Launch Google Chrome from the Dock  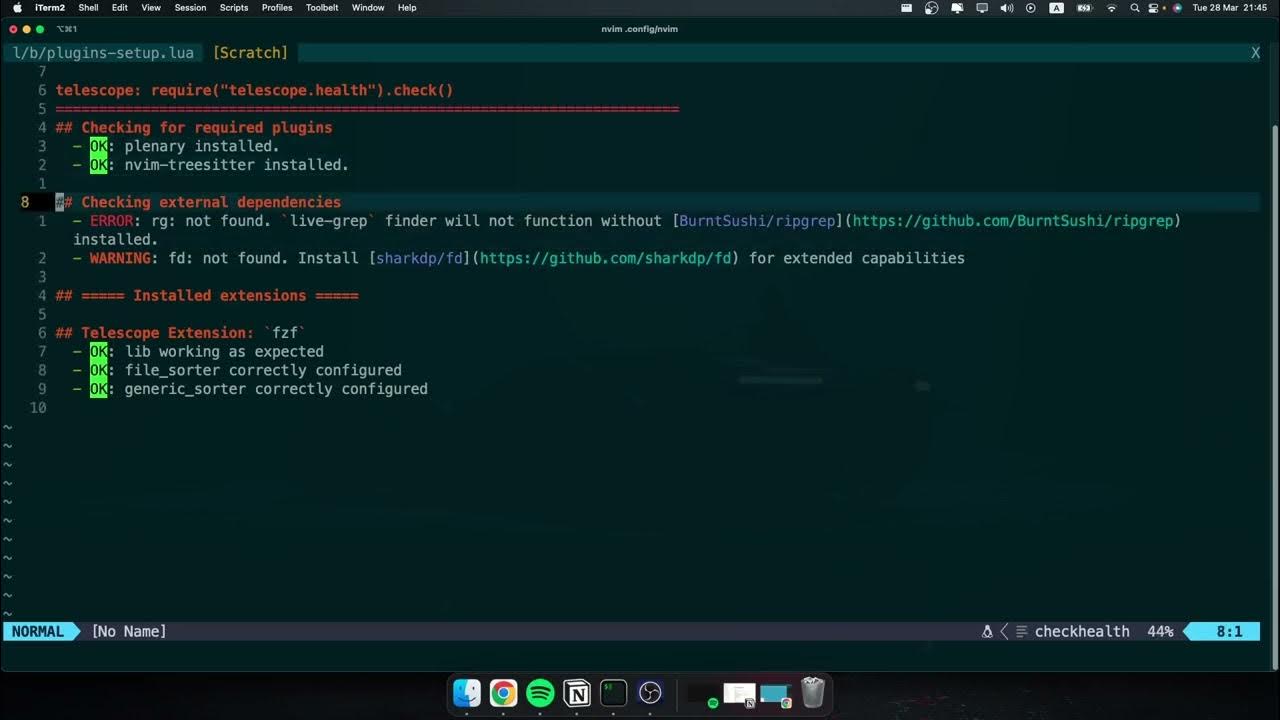pyautogui.click(x=504, y=693)
